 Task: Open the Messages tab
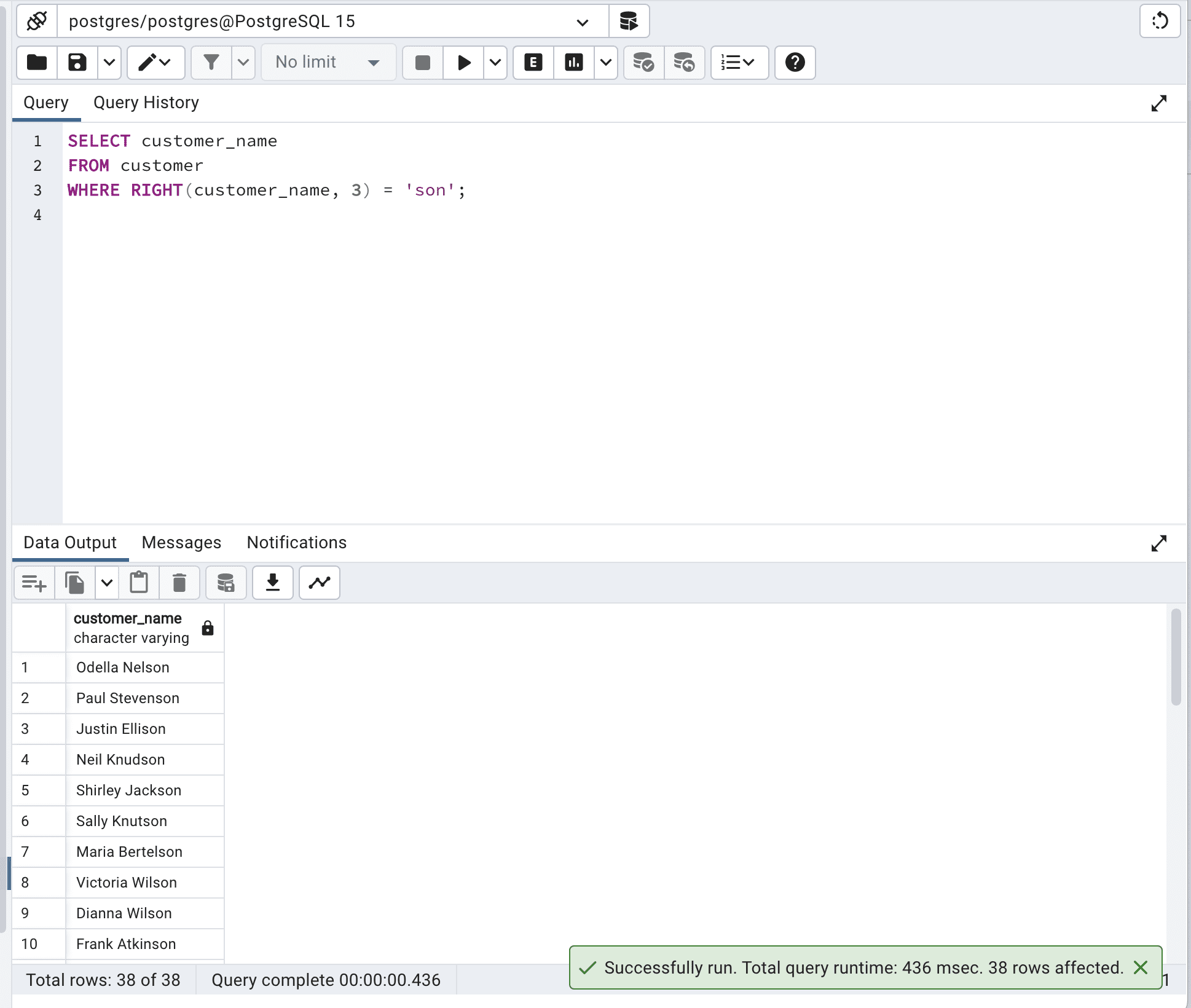181,542
